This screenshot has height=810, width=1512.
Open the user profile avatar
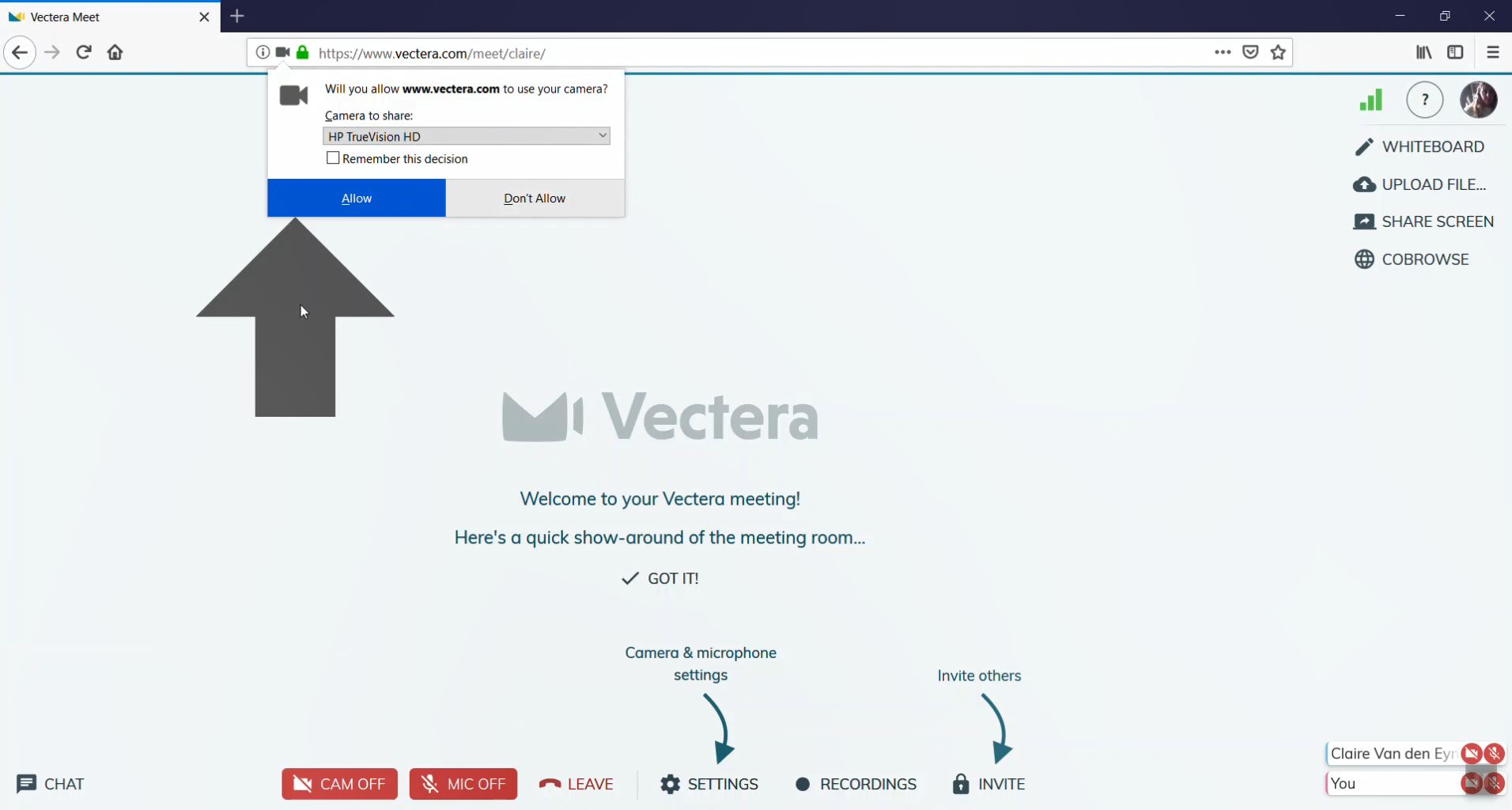pos(1478,100)
